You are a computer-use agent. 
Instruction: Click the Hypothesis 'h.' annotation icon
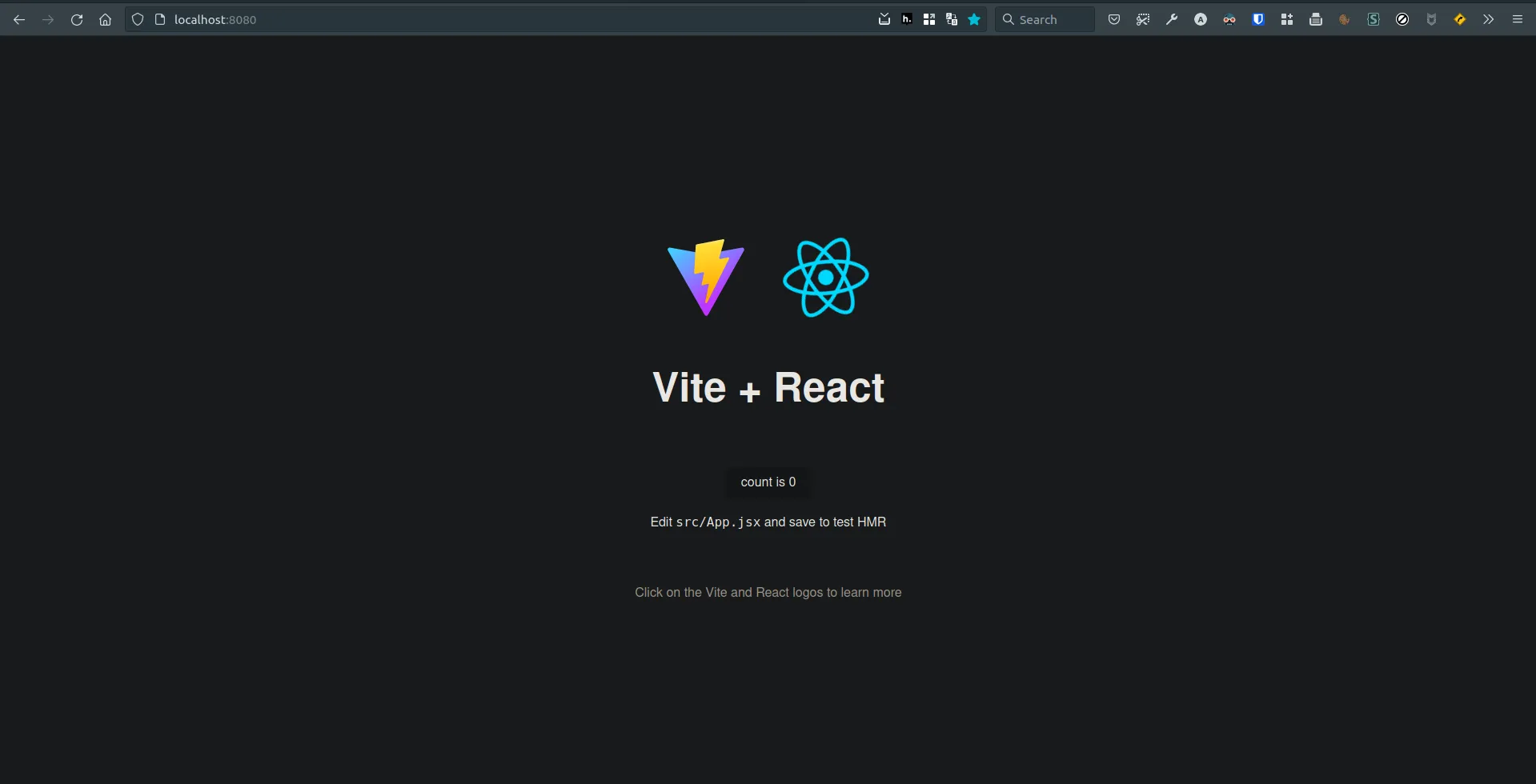pos(907,20)
